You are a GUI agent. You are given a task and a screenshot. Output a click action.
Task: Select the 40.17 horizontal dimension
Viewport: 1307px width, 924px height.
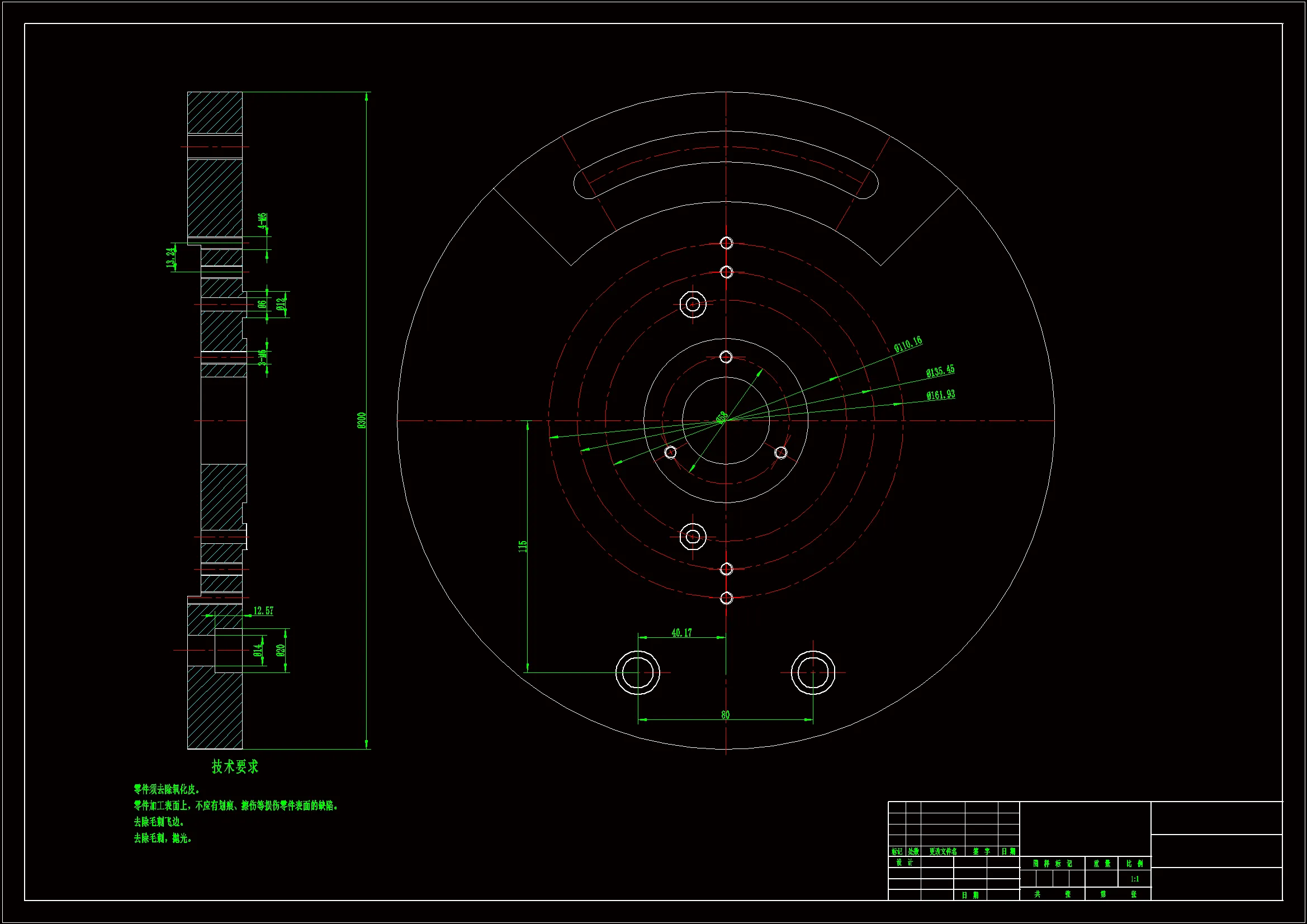681,633
